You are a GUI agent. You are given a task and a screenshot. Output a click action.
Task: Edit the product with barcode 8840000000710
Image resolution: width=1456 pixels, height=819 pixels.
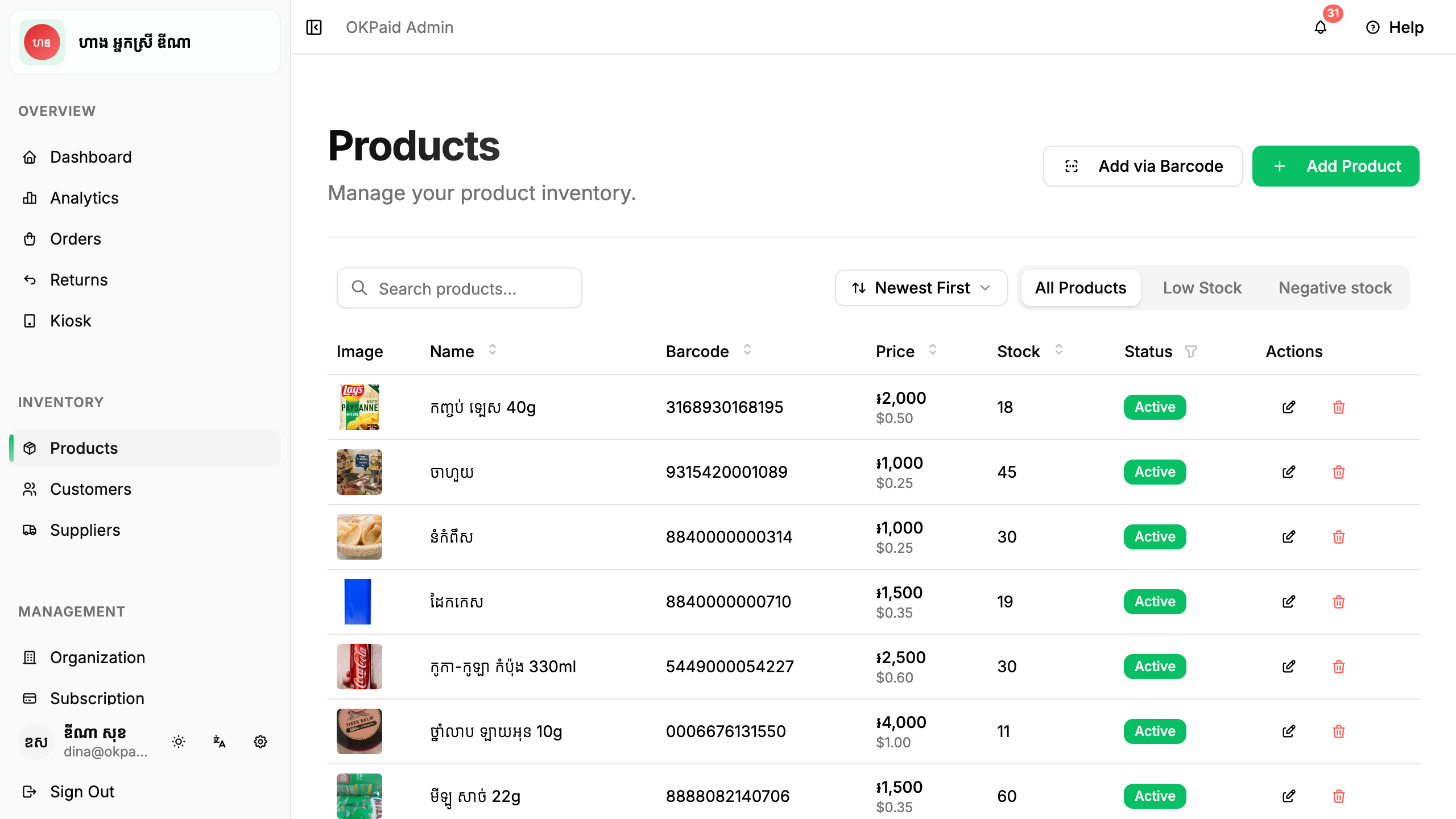coord(1289,601)
